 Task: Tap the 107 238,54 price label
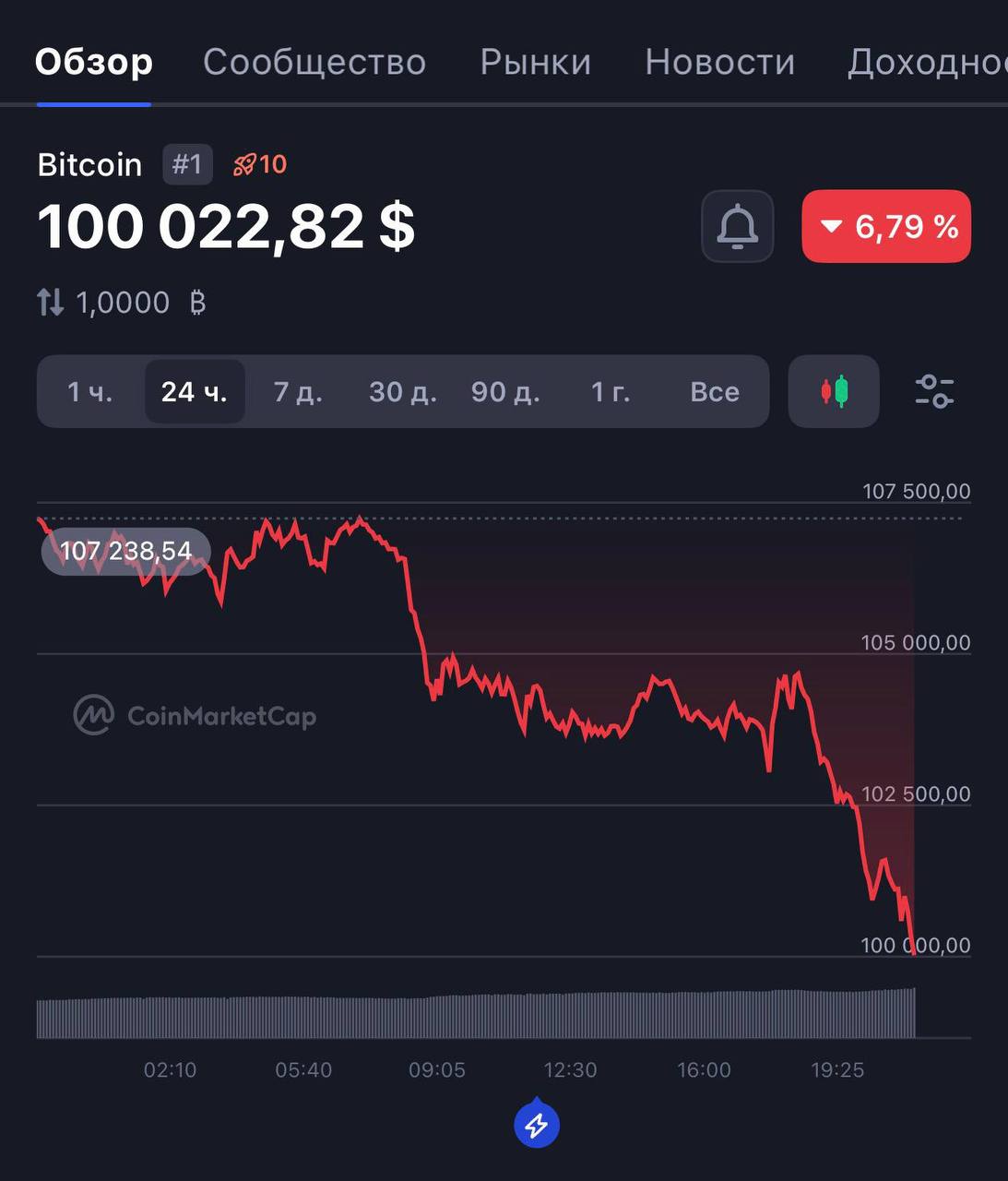125,552
